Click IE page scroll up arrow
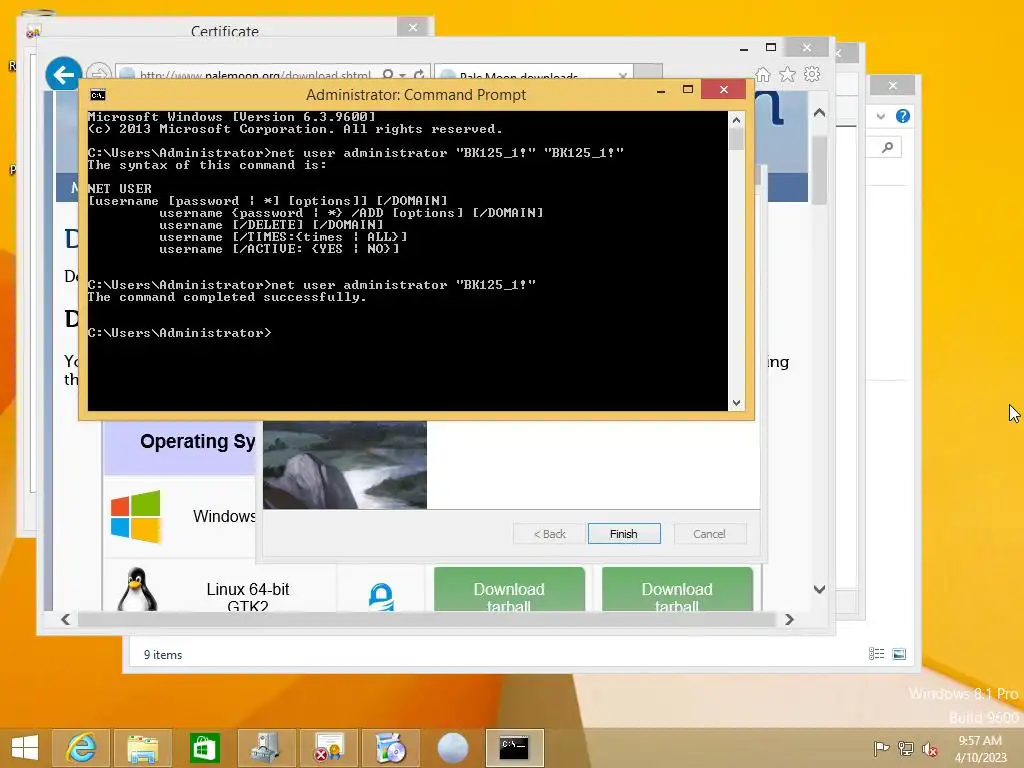This screenshot has width=1024, height=768. pyautogui.click(x=819, y=113)
